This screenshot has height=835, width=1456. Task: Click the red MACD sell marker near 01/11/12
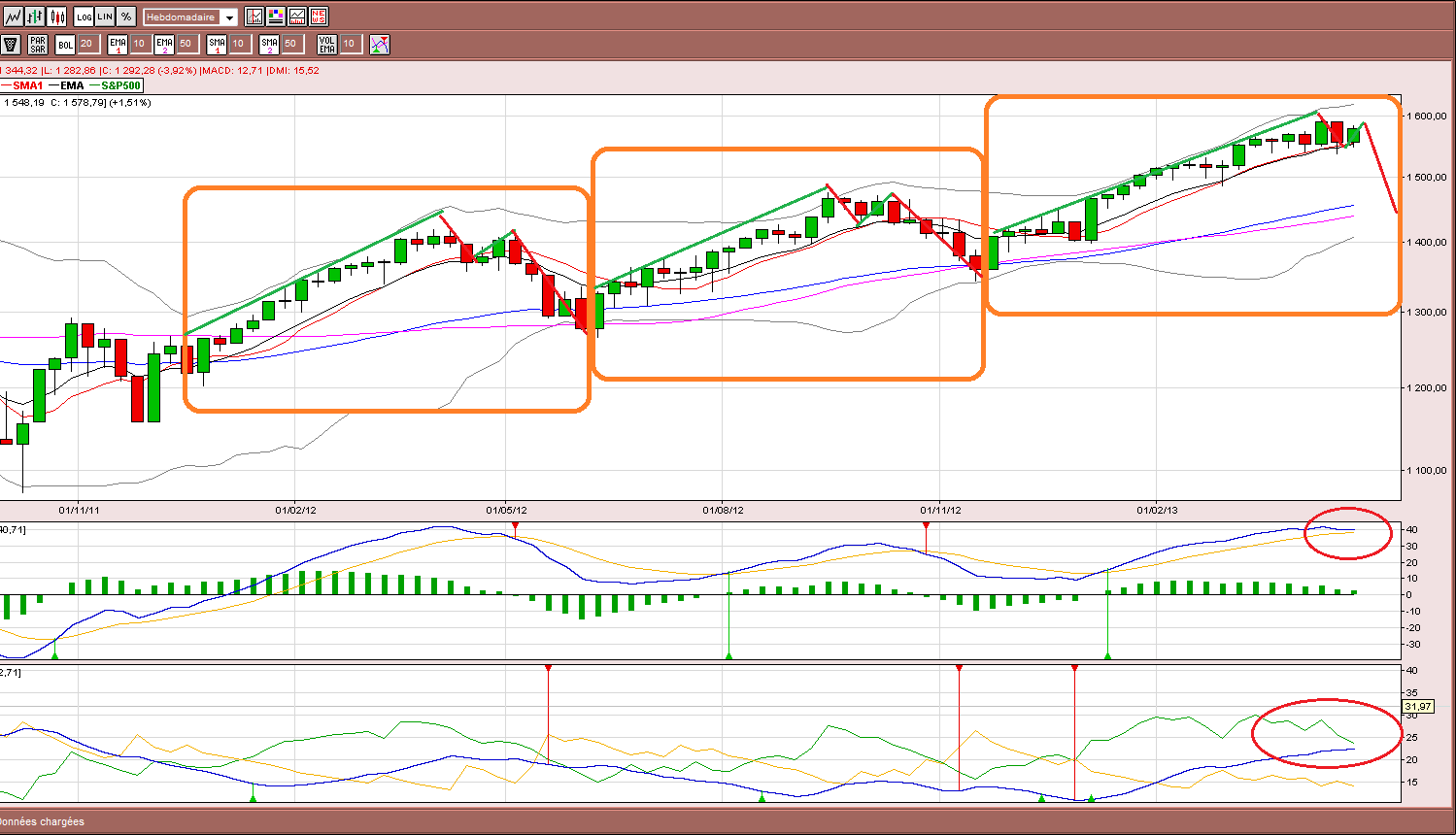926,527
